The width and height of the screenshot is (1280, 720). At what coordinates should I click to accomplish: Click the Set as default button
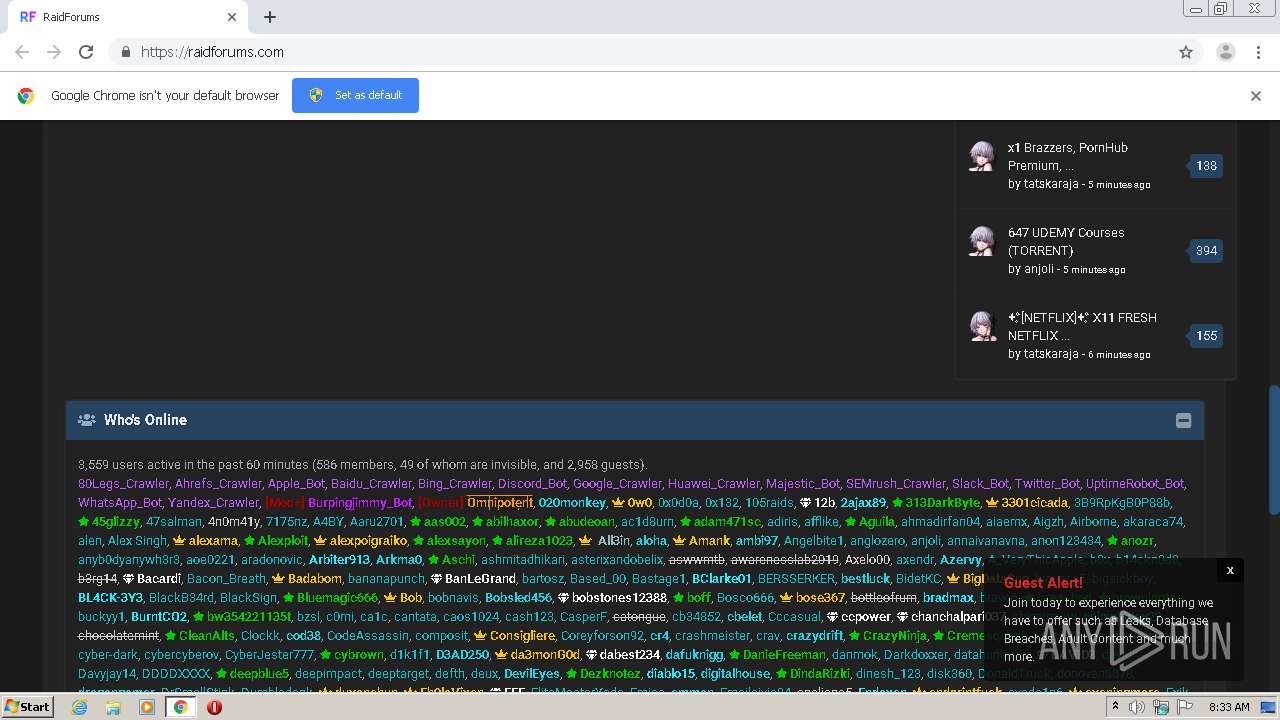coord(355,95)
